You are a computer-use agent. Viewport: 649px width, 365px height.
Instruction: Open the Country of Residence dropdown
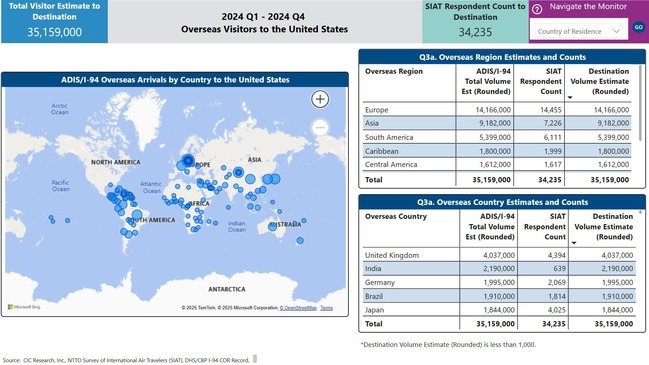pyautogui.click(x=578, y=31)
